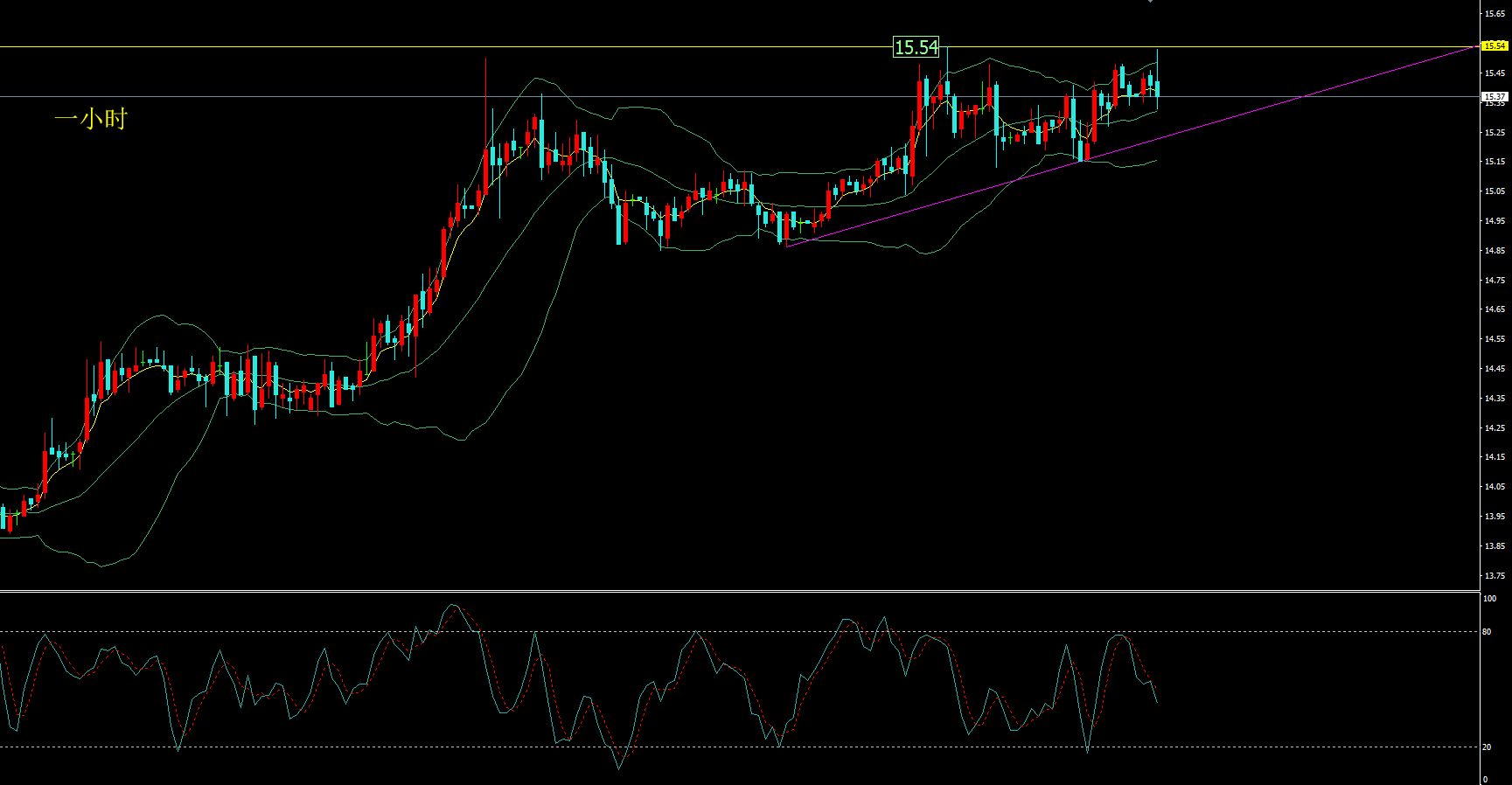
Task: Click the white 15.37 current price tag
Action: pos(1495,96)
